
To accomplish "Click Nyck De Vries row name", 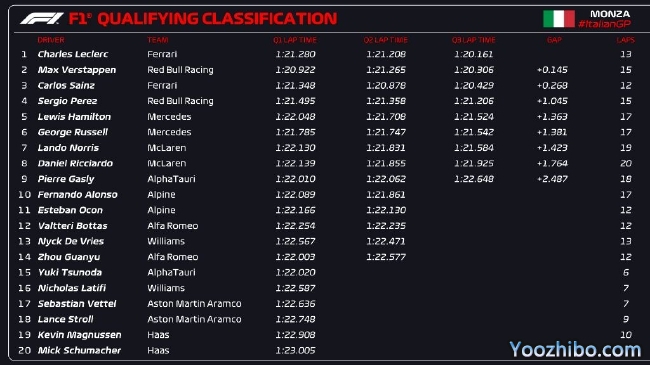I will pyautogui.click(x=71, y=241).
